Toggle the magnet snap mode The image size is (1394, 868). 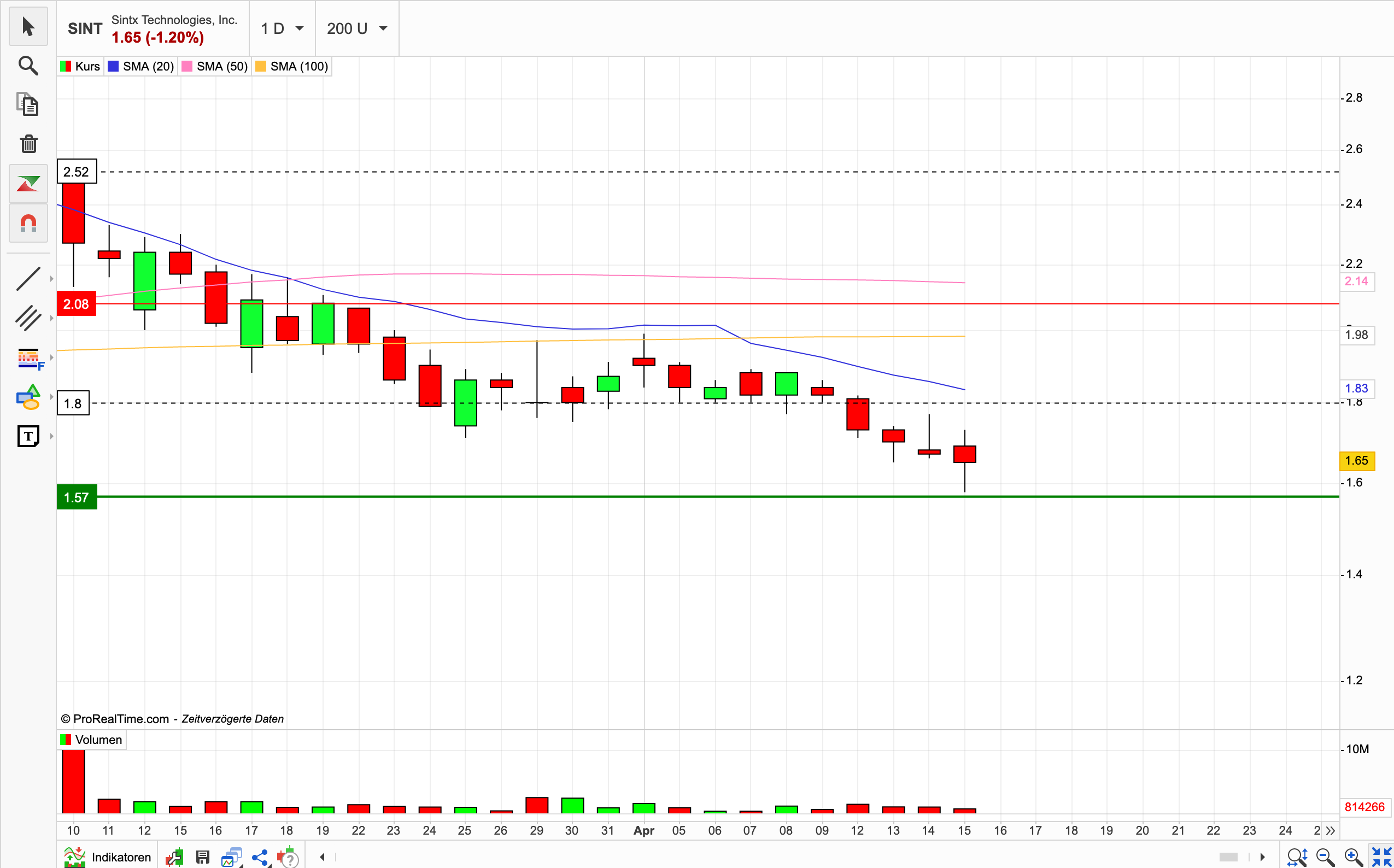click(x=28, y=224)
